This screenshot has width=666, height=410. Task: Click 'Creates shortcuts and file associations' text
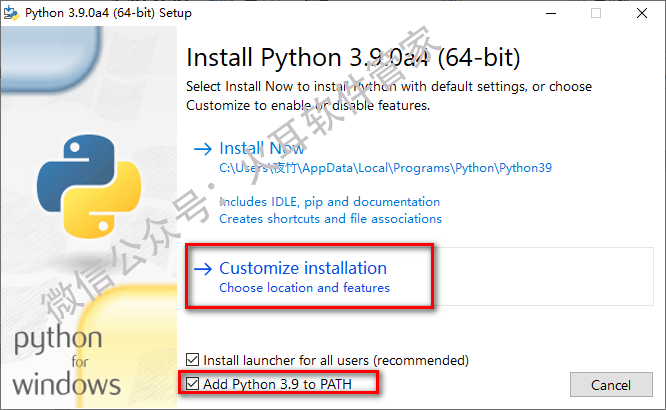coord(330,218)
